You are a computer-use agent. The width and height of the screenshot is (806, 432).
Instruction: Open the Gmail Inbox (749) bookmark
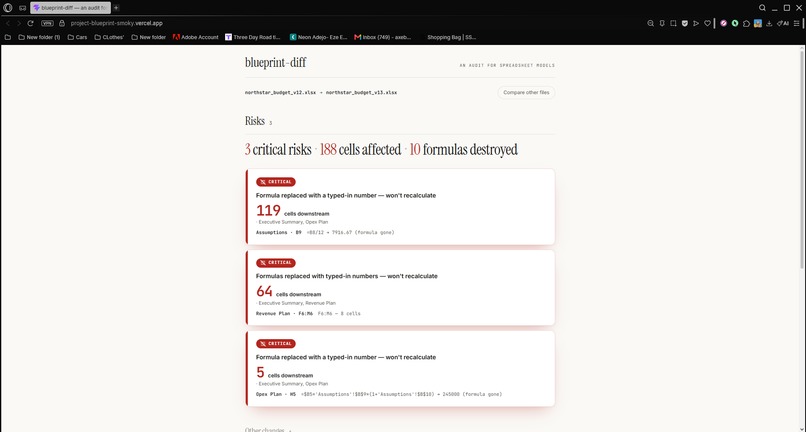[383, 37]
